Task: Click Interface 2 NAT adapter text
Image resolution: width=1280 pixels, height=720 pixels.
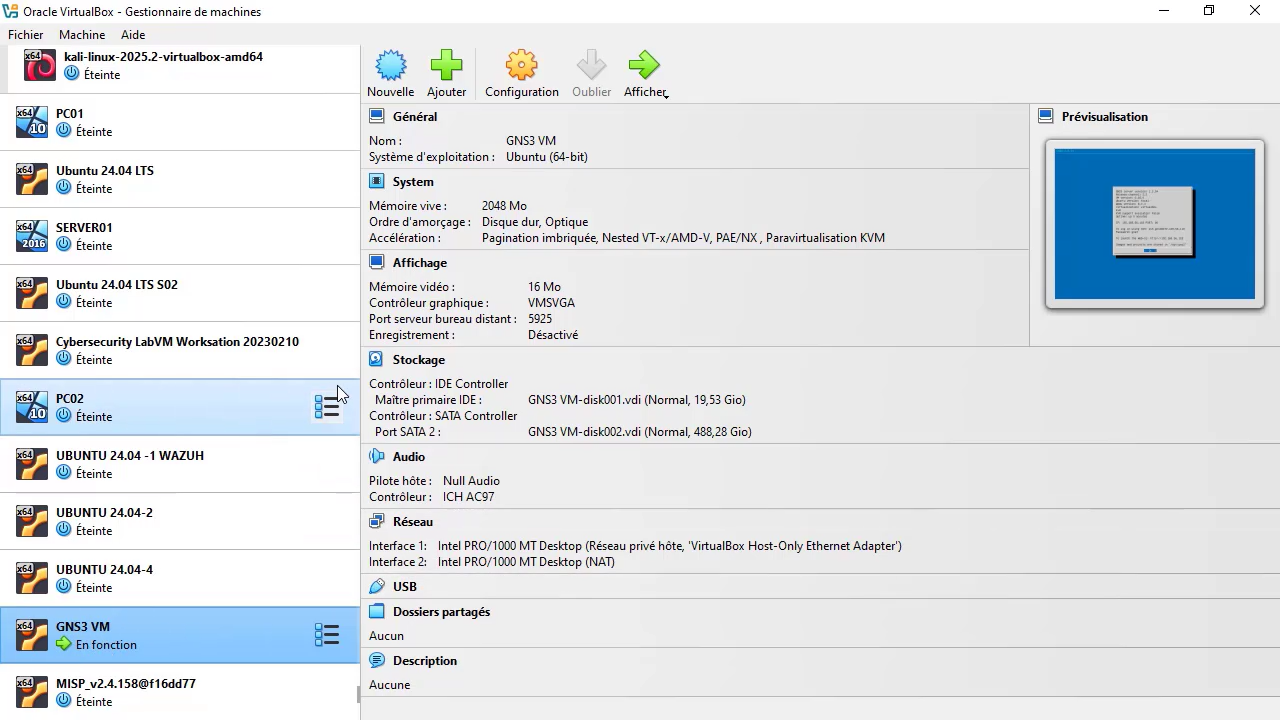Action: pos(526,562)
